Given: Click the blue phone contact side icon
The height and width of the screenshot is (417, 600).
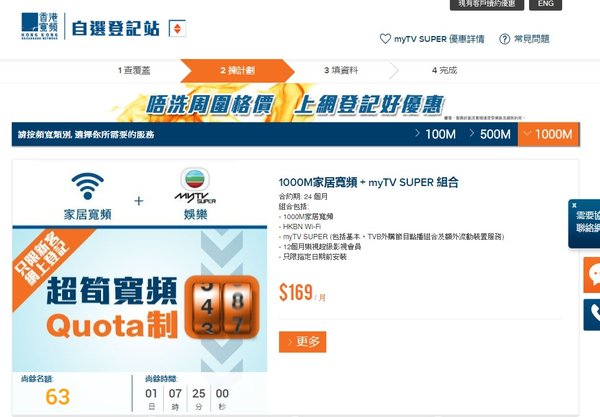Looking at the screenshot, I should tap(591, 313).
